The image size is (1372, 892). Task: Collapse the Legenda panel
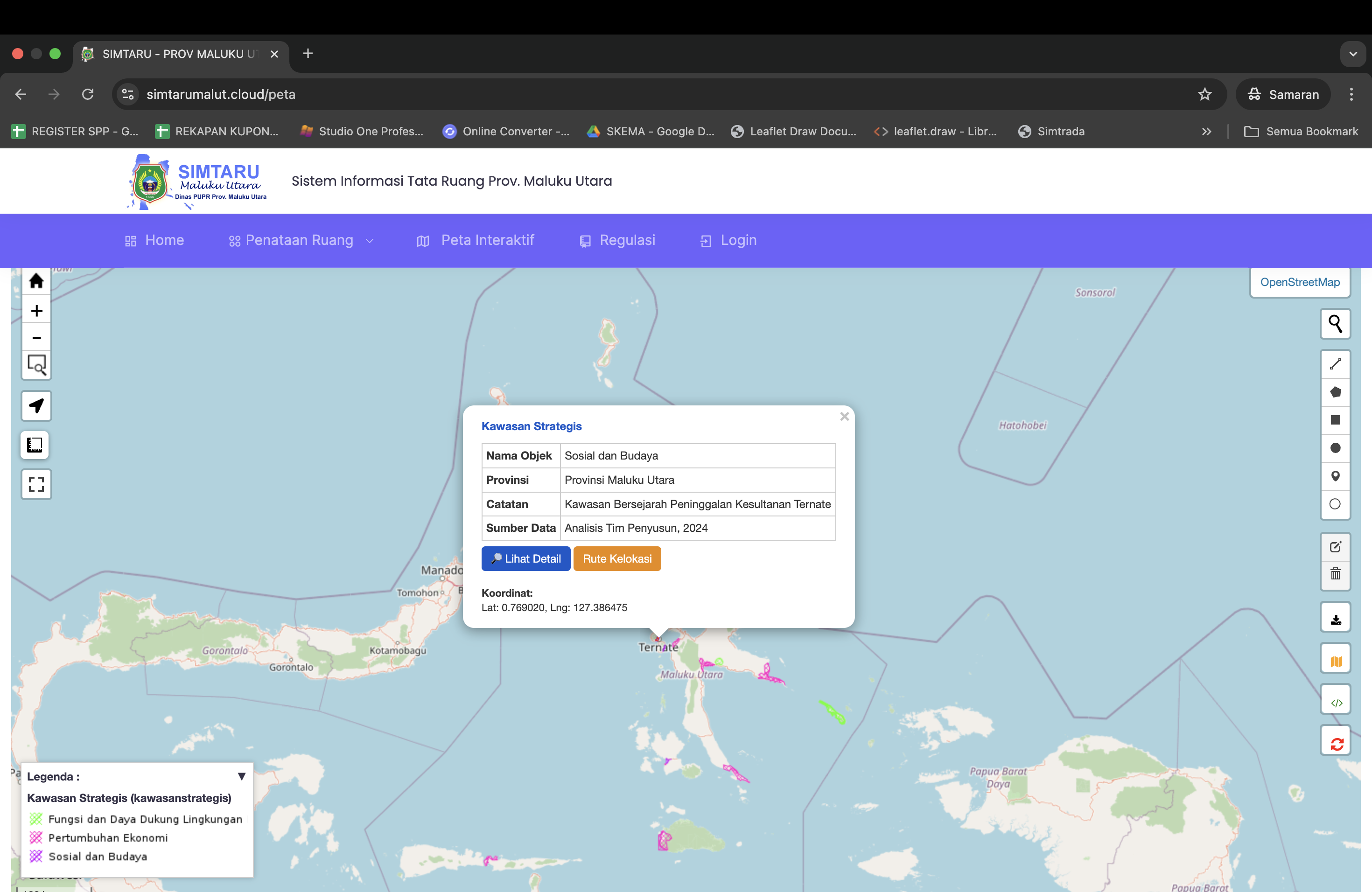tap(242, 776)
